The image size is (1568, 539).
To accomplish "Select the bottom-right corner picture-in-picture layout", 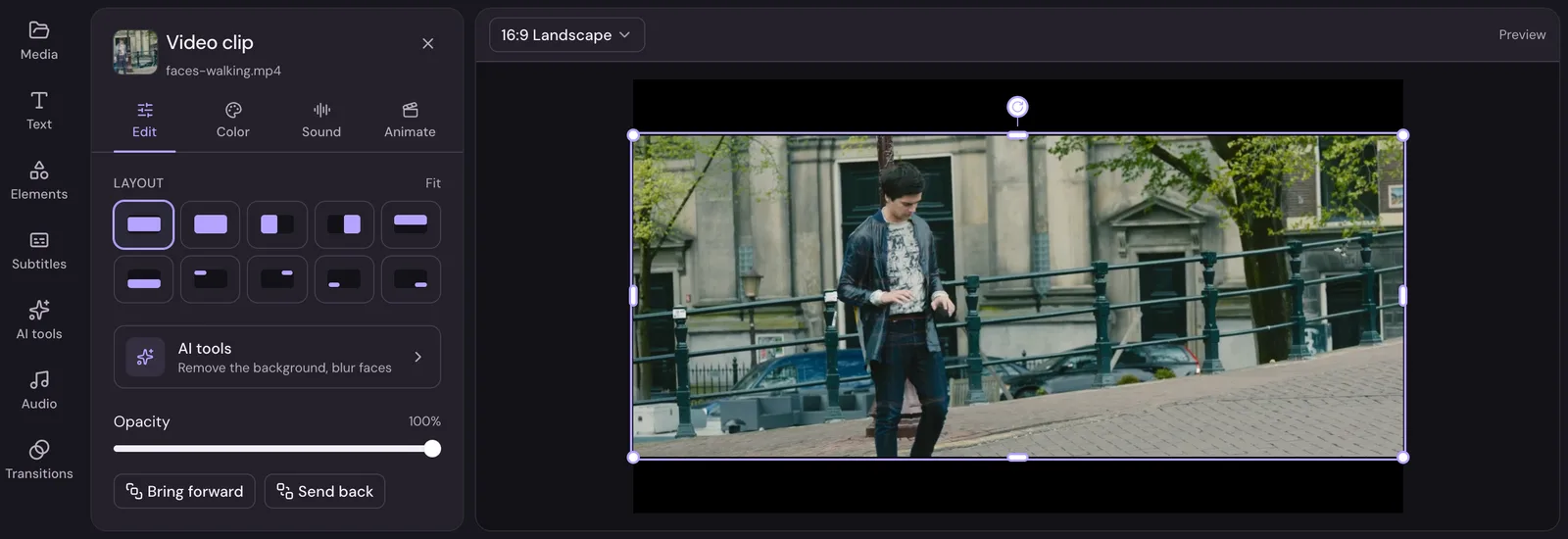I will click(411, 279).
